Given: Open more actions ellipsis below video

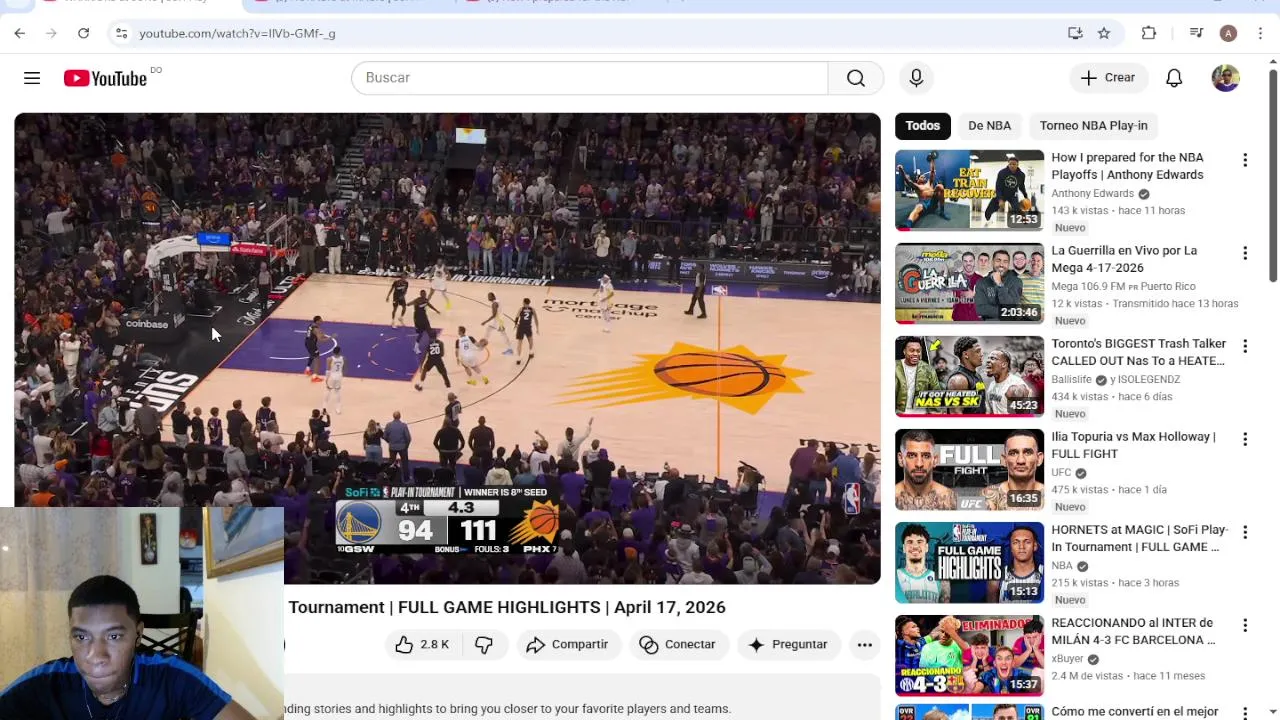Looking at the screenshot, I should 865,645.
